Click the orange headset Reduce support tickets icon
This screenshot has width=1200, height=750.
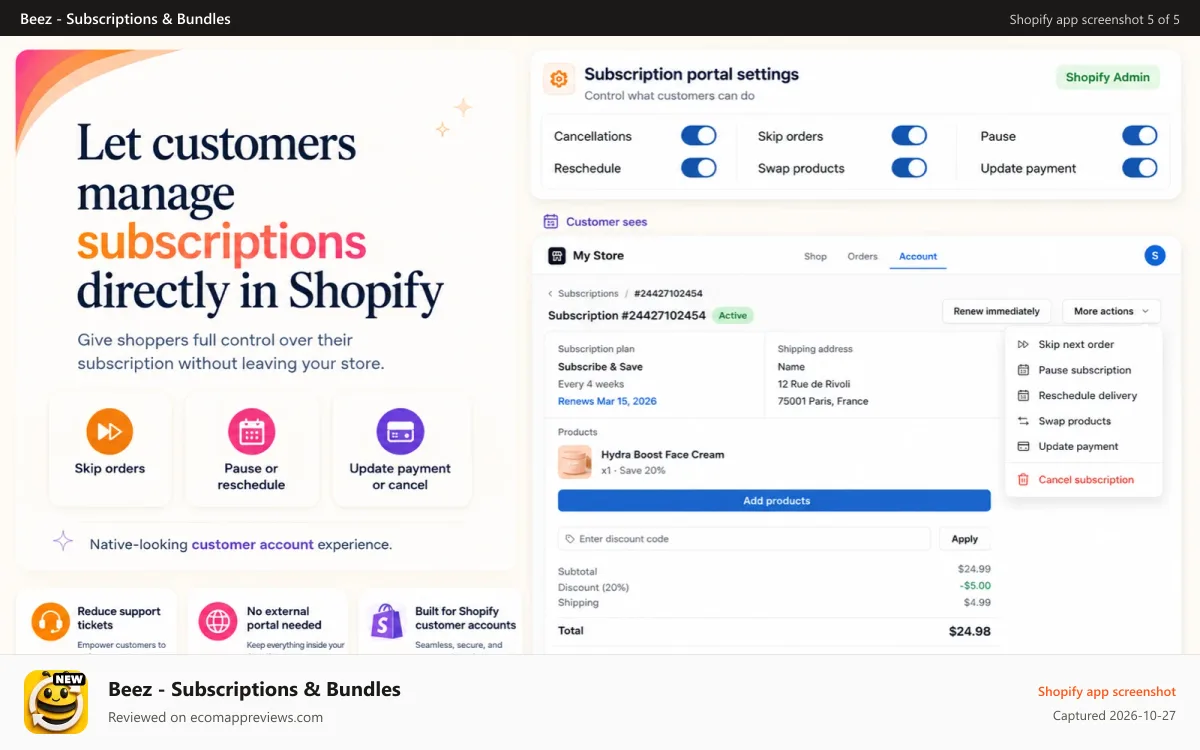[50, 621]
